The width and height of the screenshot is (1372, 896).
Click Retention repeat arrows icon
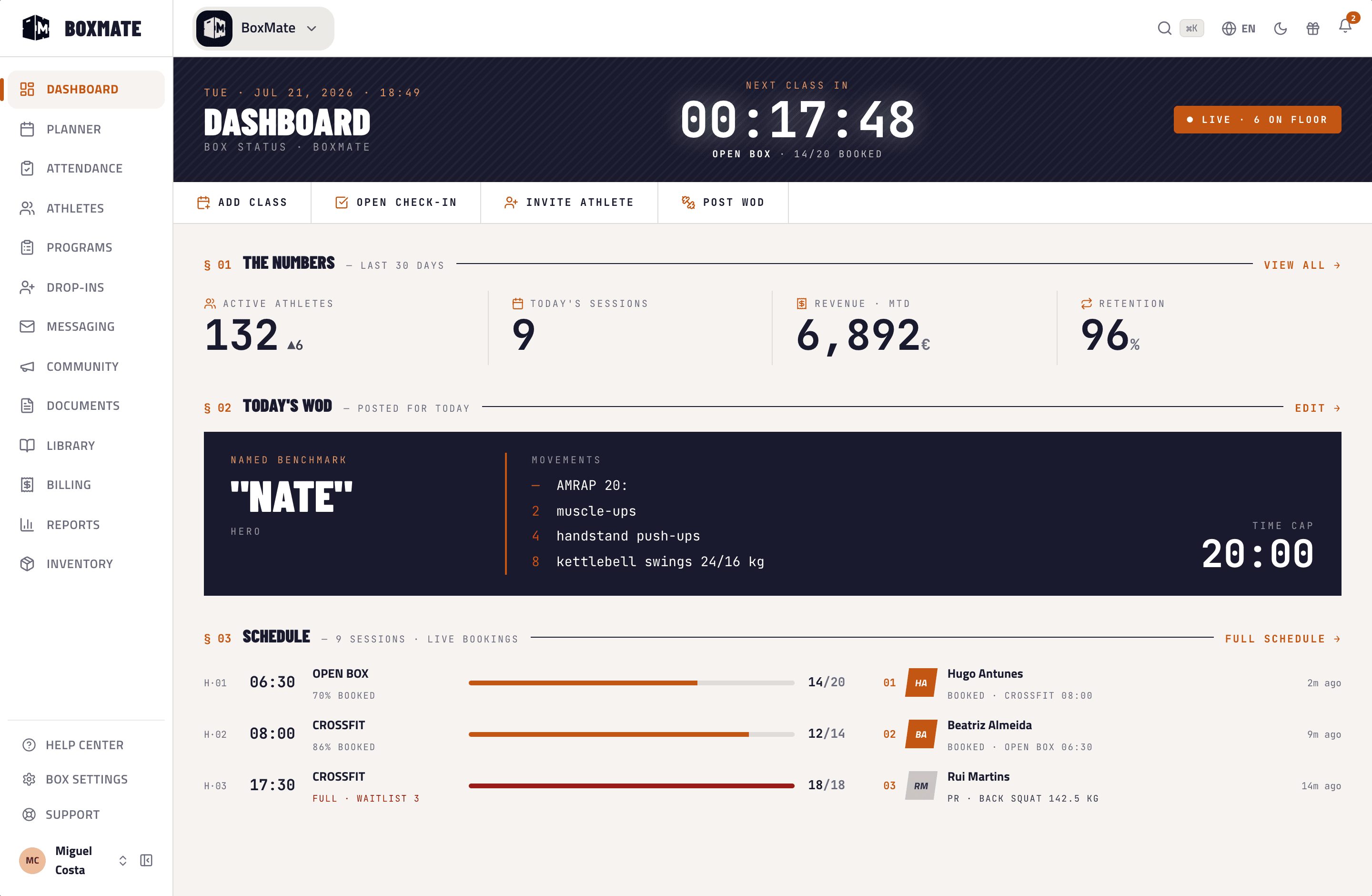point(1087,304)
